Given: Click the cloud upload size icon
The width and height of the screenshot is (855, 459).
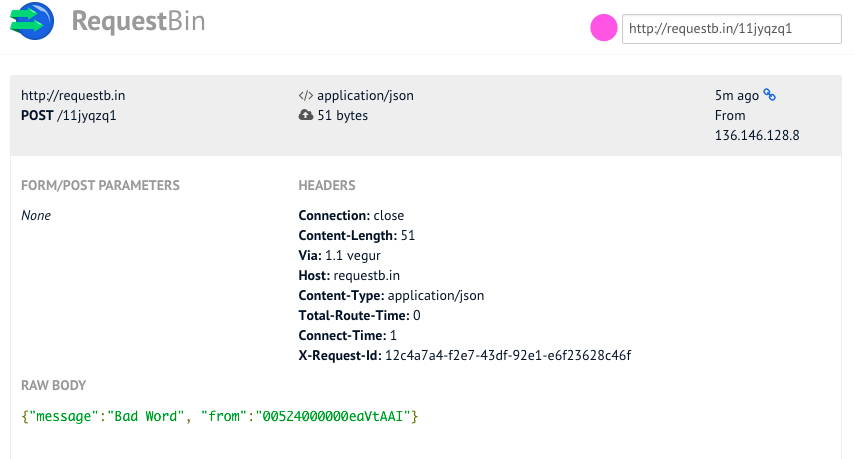Looking at the screenshot, I should [306, 115].
